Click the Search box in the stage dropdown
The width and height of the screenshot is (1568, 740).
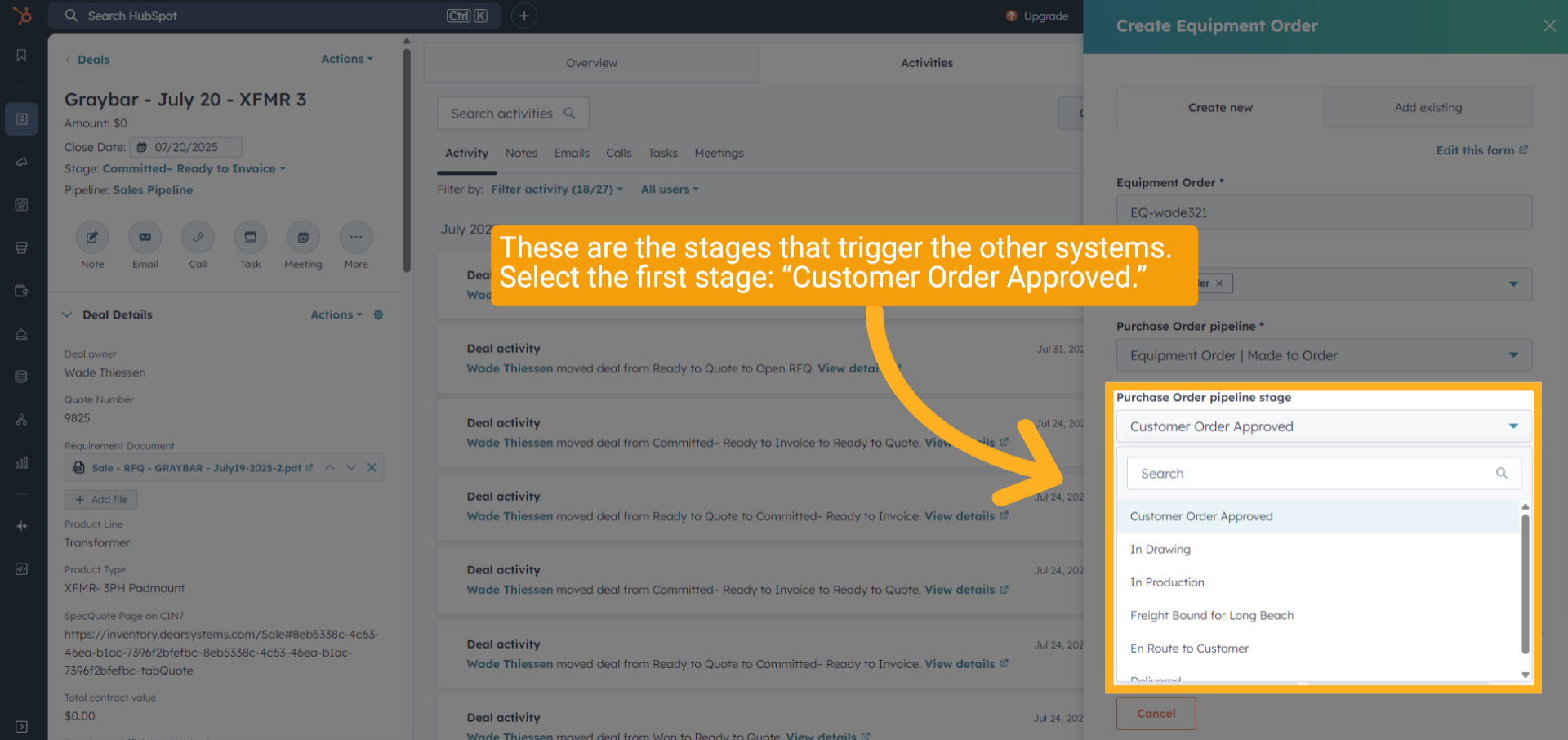[1324, 473]
